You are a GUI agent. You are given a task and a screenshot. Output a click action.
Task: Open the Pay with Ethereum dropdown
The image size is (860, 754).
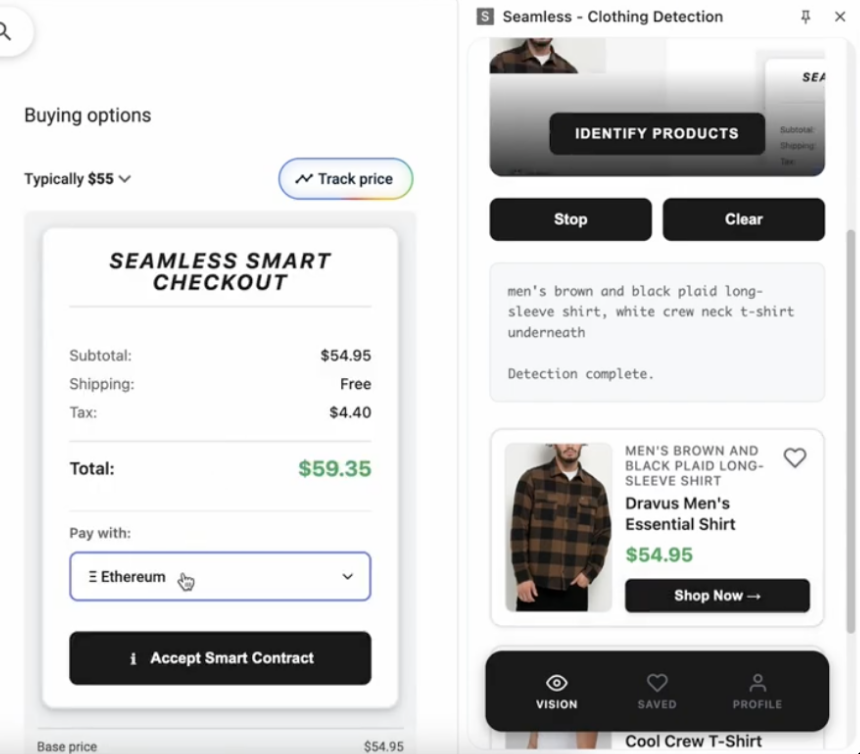pyautogui.click(x=219, y=577)
